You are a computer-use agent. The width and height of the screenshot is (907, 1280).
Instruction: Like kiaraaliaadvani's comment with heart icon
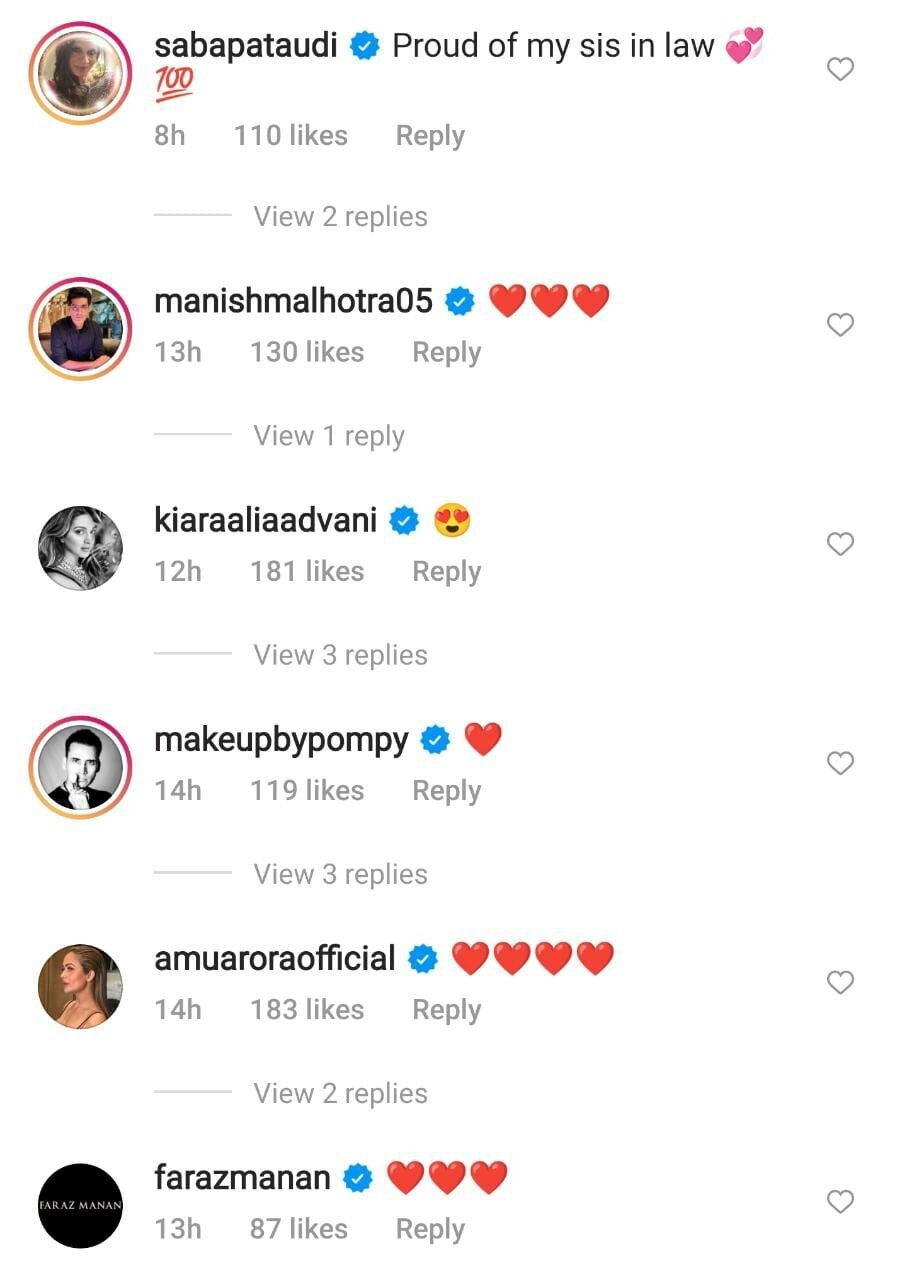click(x=841, y=544)
